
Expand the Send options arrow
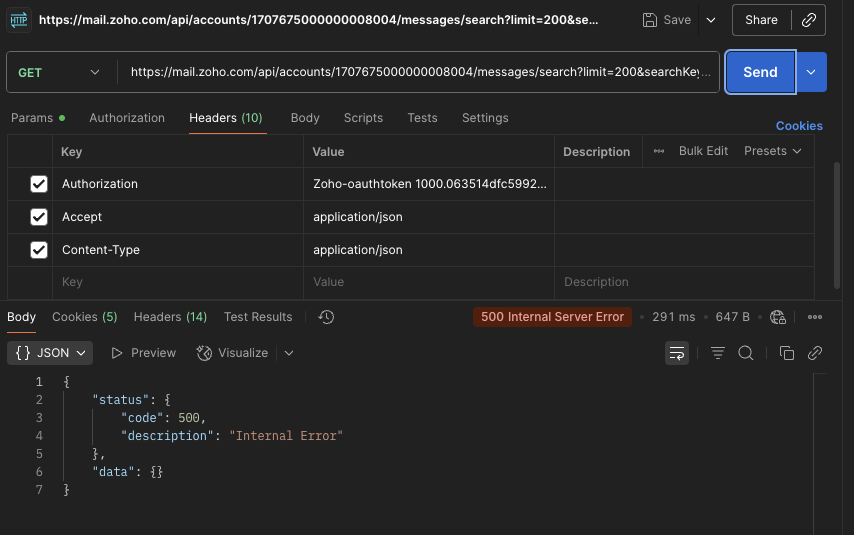point(811,72)
